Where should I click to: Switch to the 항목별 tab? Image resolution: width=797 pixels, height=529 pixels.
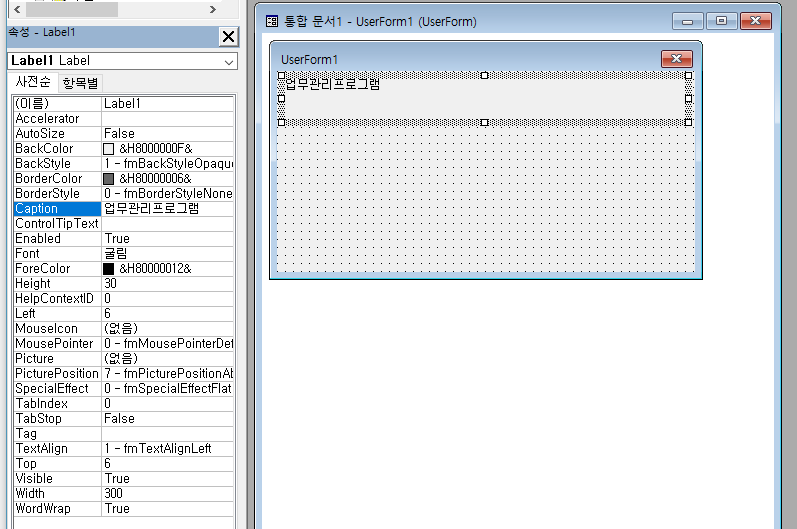pyautogui.click(x=80, y=83)
